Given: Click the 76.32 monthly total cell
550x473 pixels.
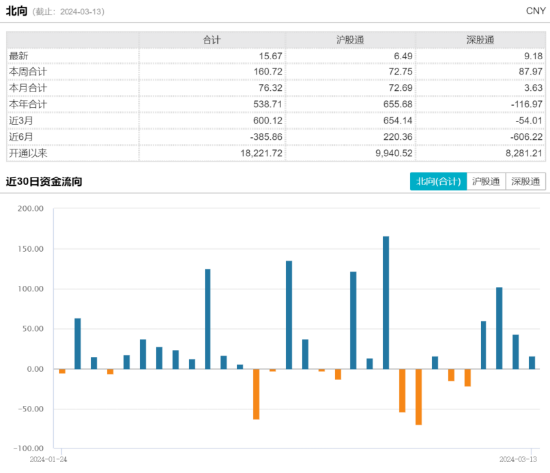Looking at the screenshot, I should [270, 88].
